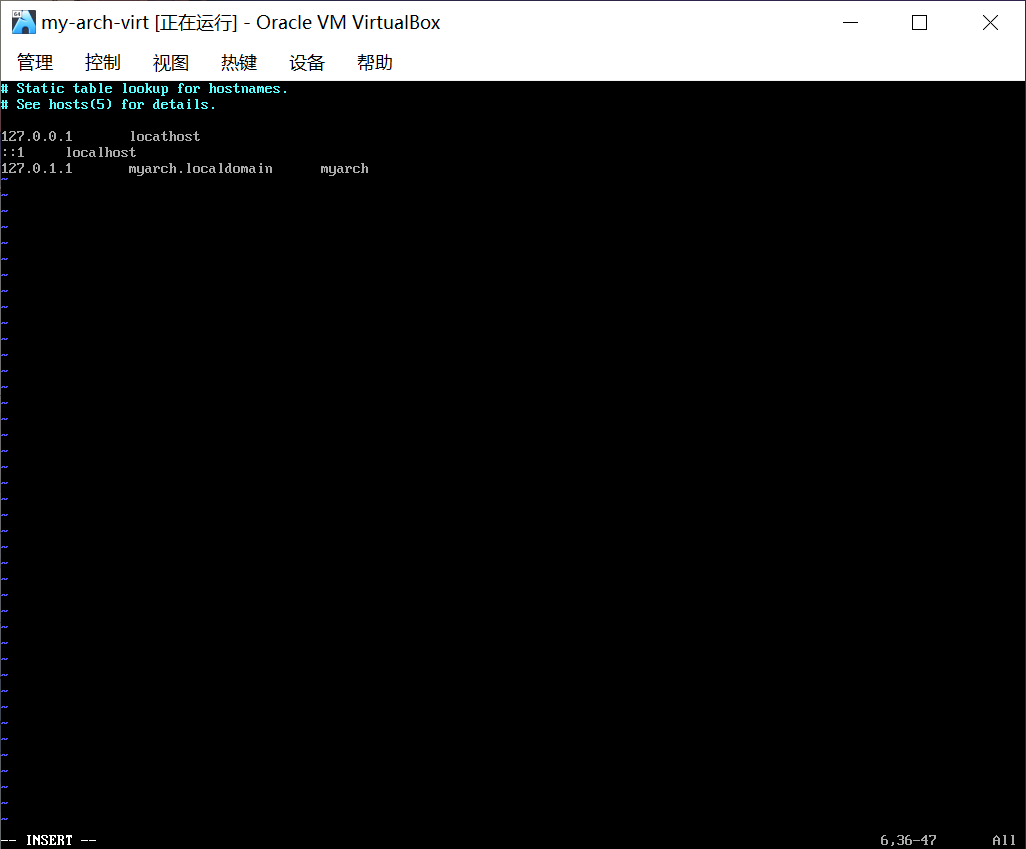Open the 控制 menu
The width and height of the screenshot is (1026, 849).
103,63
